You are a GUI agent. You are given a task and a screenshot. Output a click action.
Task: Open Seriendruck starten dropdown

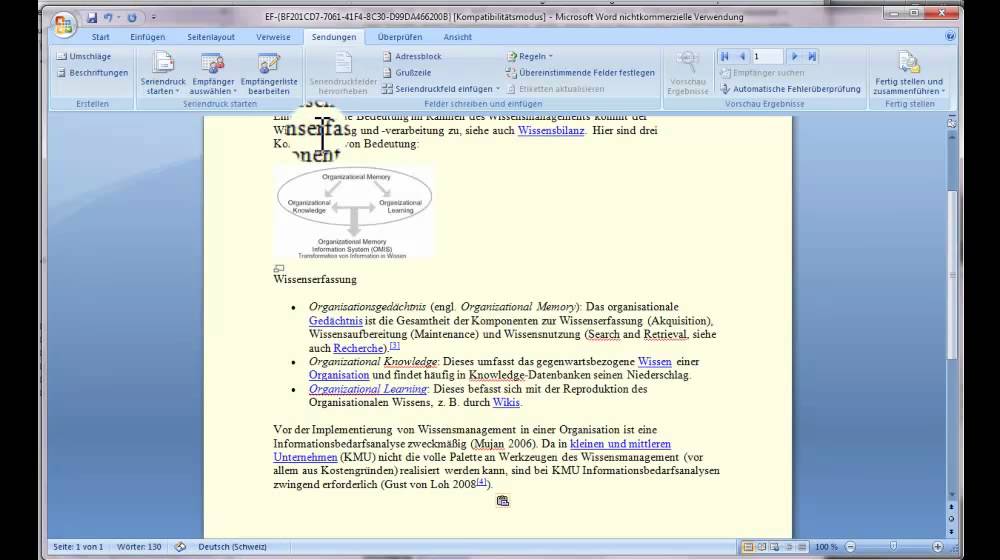click(163, 73)
